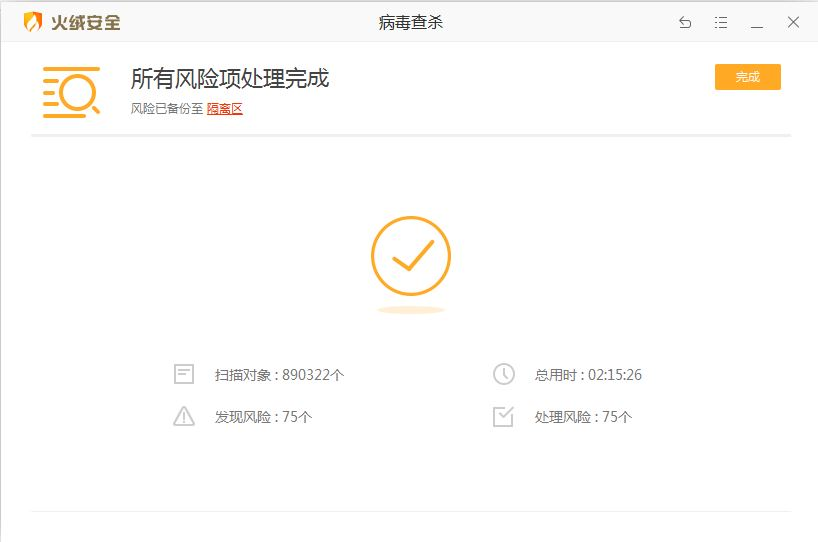Click the 火绒安全 brand name text
Image resolution: width=818 pixels, height=542 pixels.
pos(86,22)
